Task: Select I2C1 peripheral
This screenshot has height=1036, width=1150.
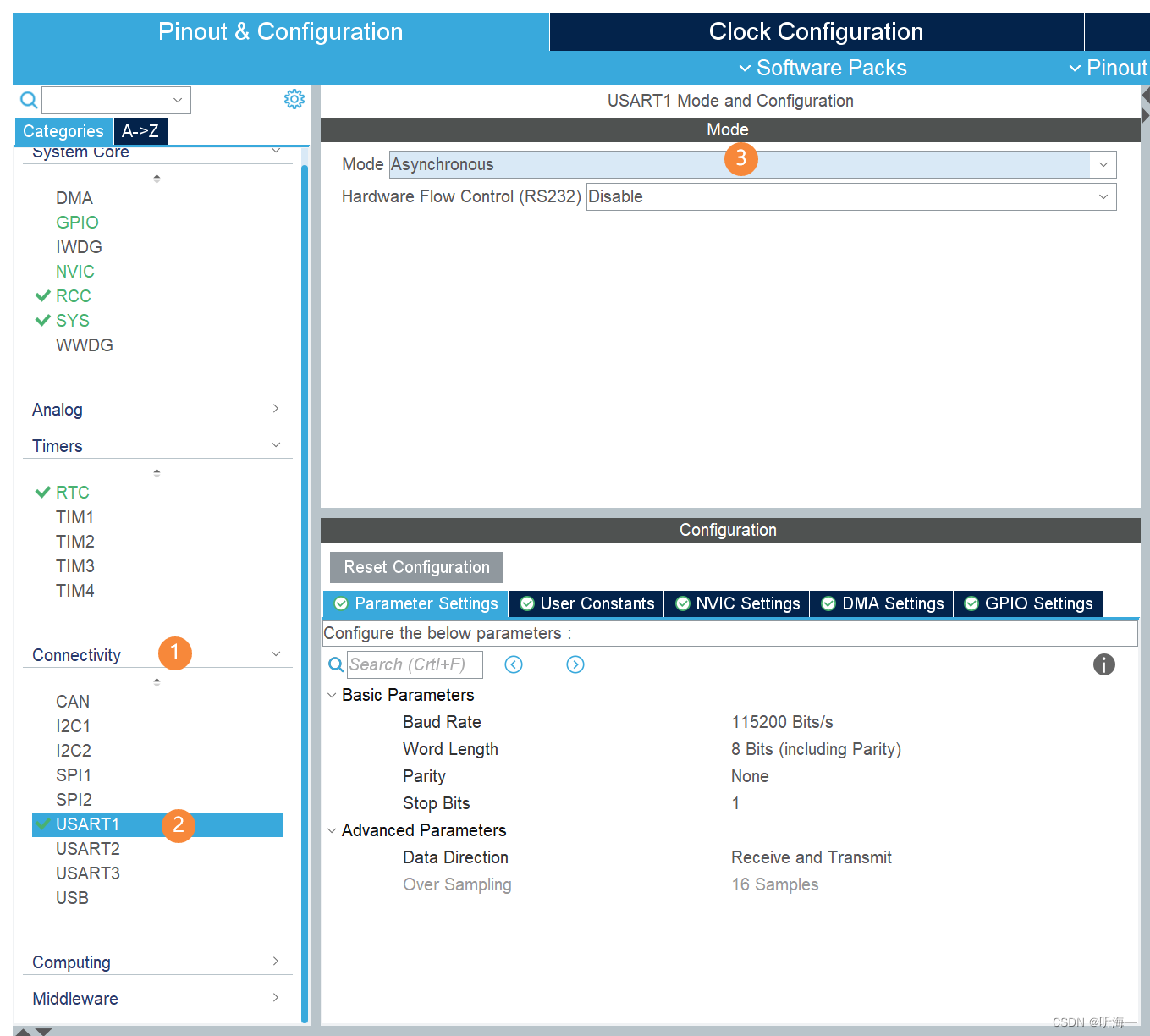Action: (74, 726)
